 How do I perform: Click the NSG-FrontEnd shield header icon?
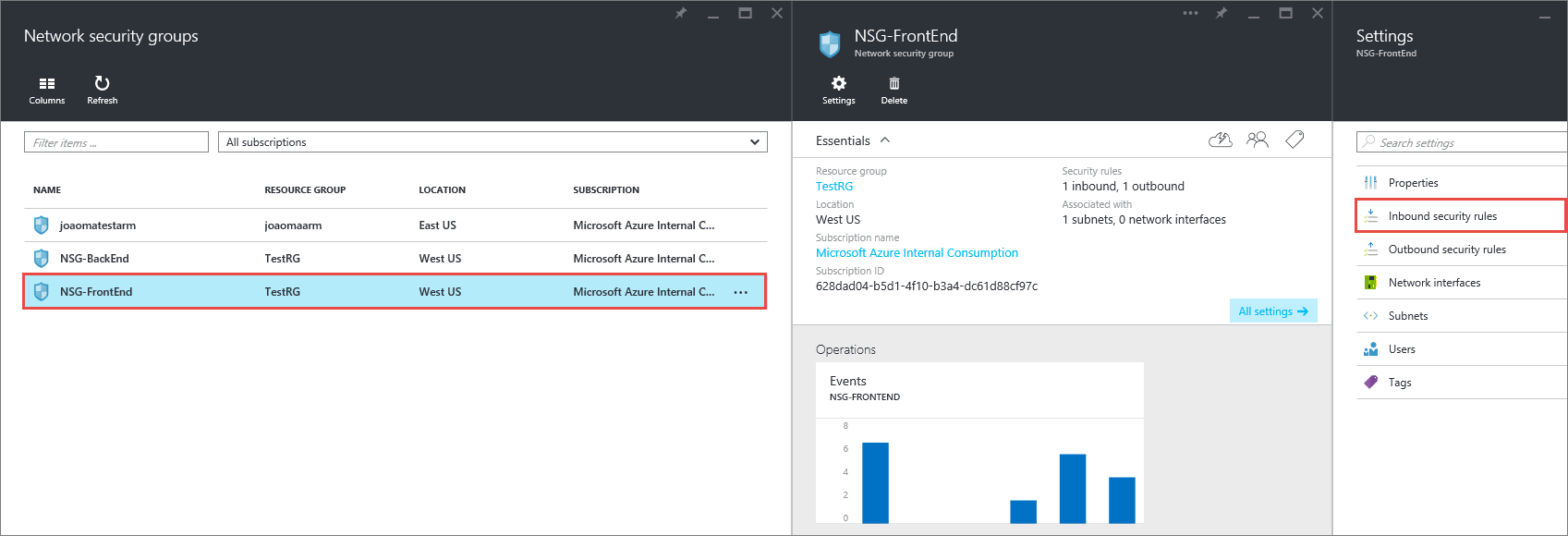pyautogui.click(x=830, y=43)
